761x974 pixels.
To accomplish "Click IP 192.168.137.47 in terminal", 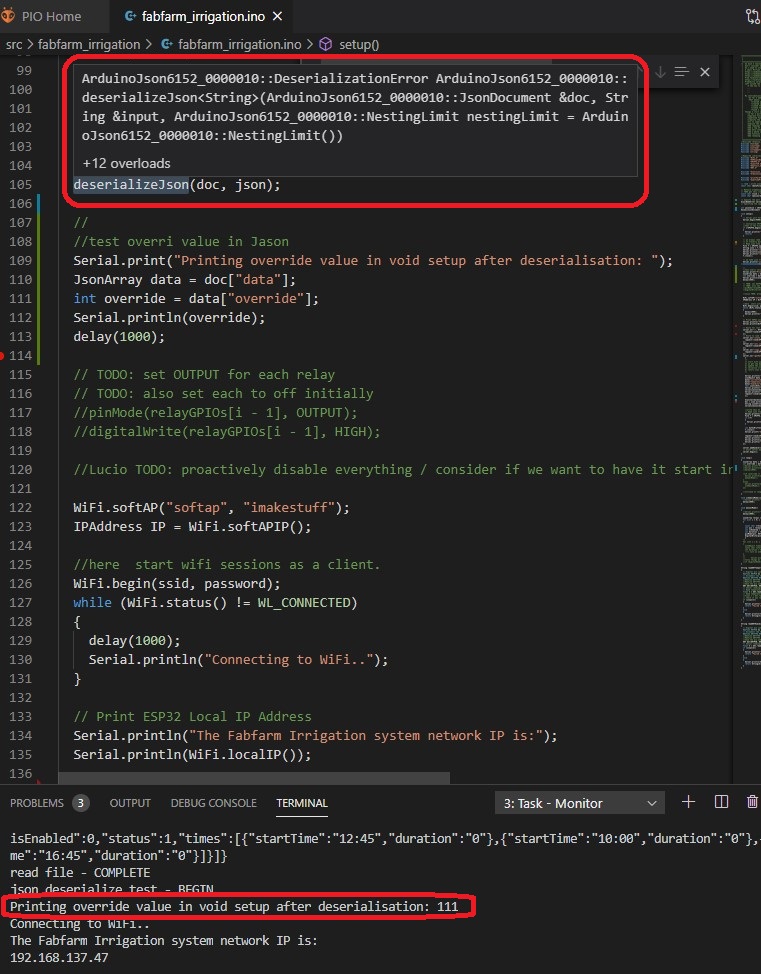I will (59, 958).
